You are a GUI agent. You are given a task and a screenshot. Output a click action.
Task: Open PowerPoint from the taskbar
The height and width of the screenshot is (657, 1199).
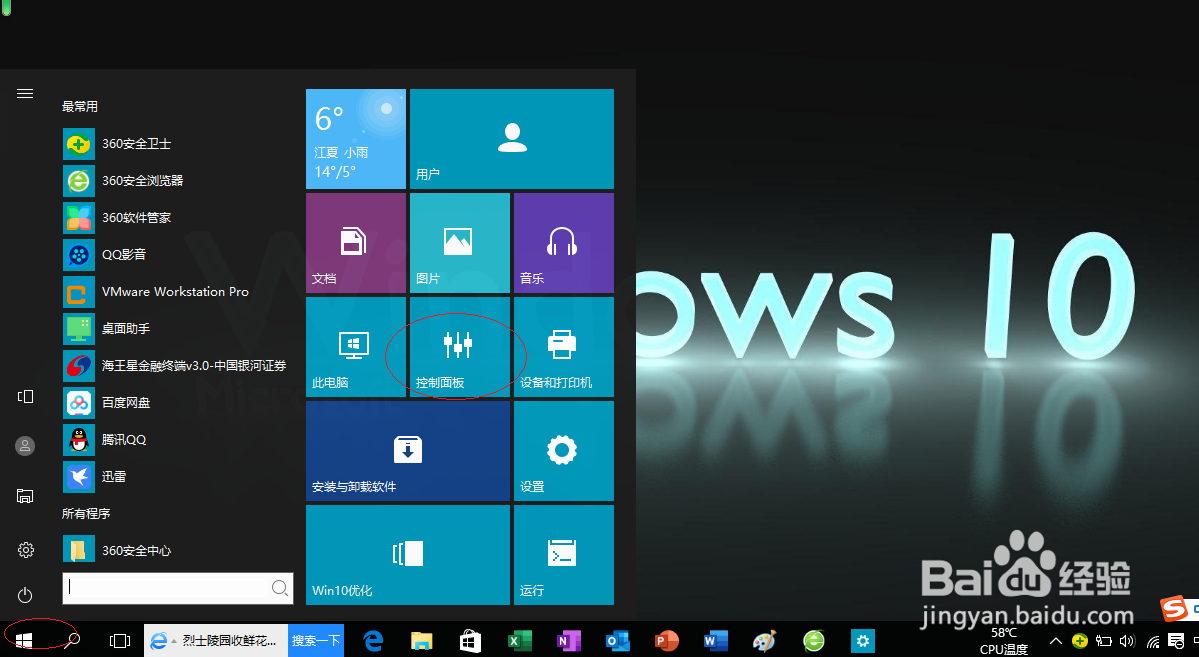coord(666,640)
